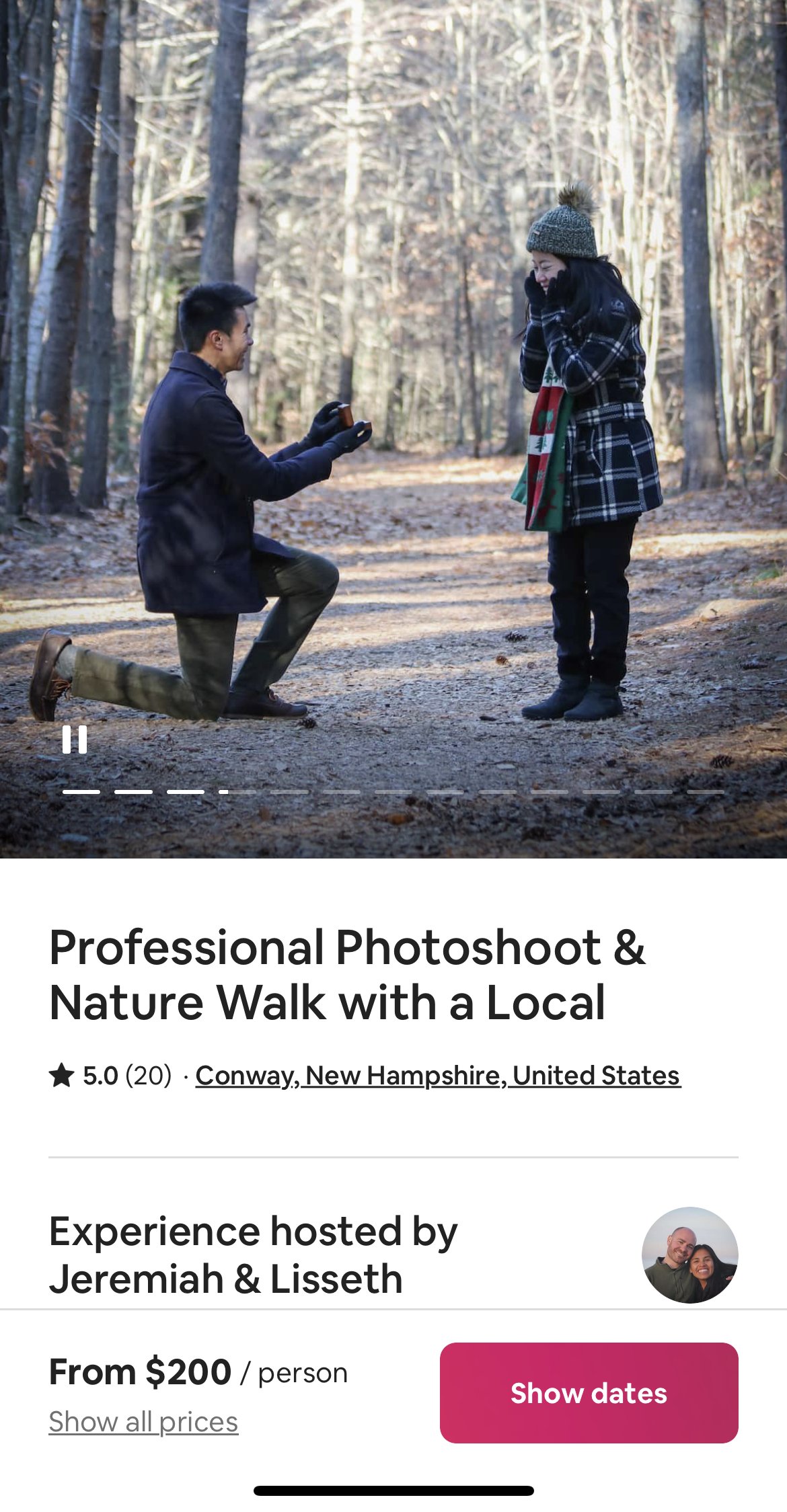Click Show dates button
The height and width of the screenshot is (1512, 787).
[589, 1393]
